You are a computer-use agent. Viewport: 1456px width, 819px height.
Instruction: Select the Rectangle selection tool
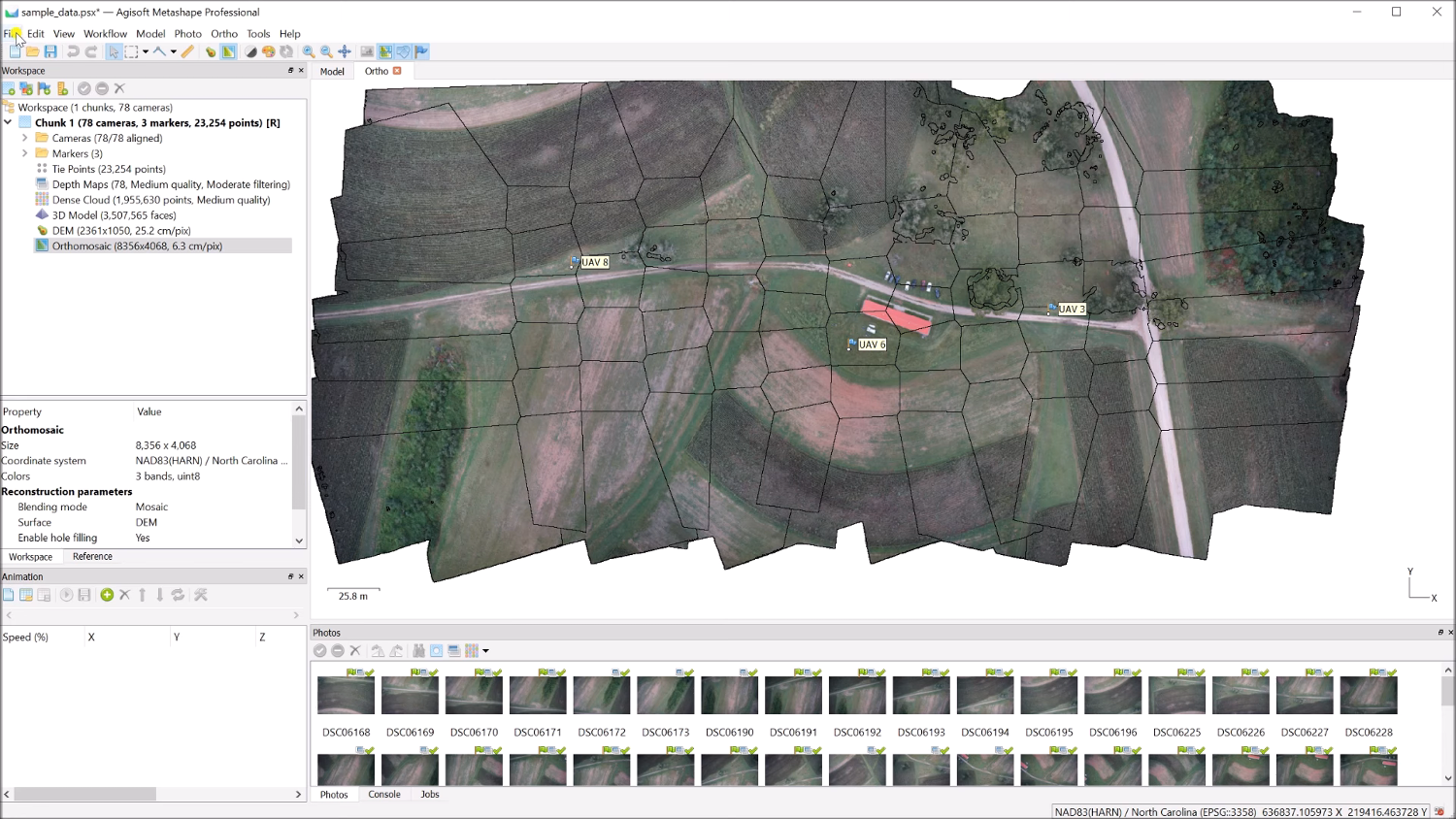click(131, 52)
